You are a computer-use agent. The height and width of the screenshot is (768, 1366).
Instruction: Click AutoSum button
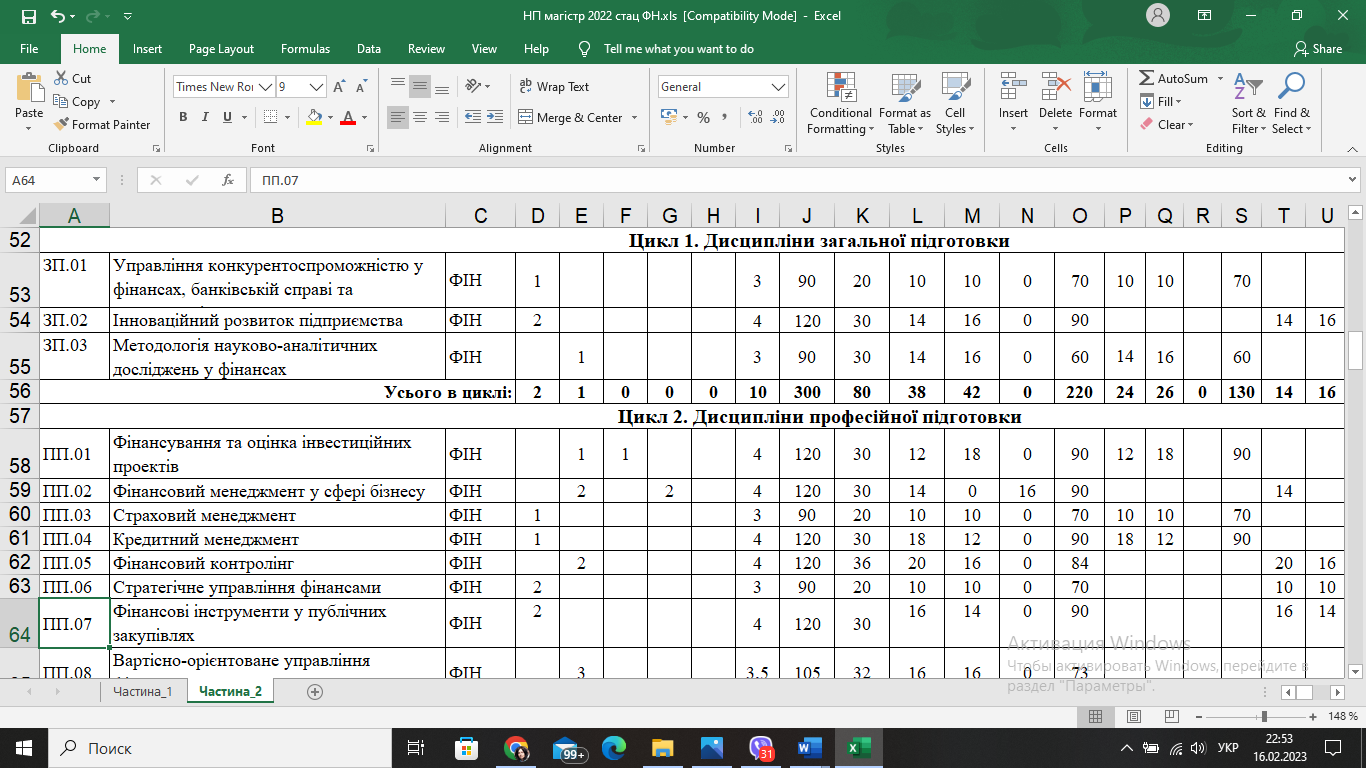tap(1174, 79)
